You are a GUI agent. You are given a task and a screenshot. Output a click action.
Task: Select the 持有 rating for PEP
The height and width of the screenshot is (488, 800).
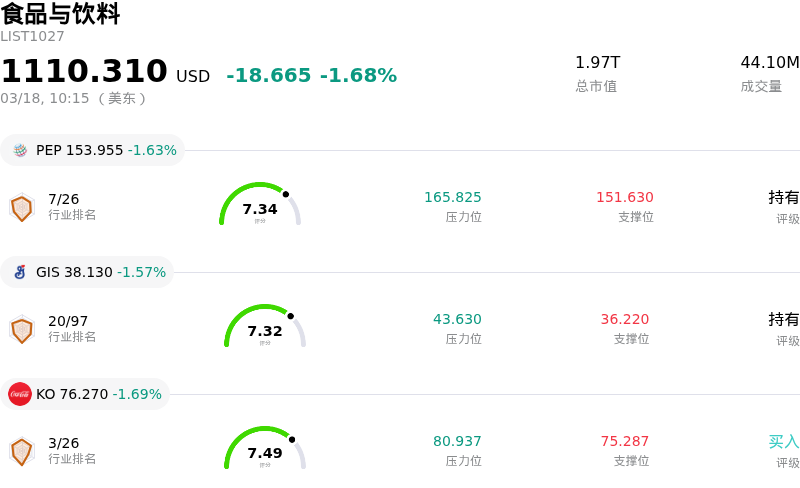(784, 197)
